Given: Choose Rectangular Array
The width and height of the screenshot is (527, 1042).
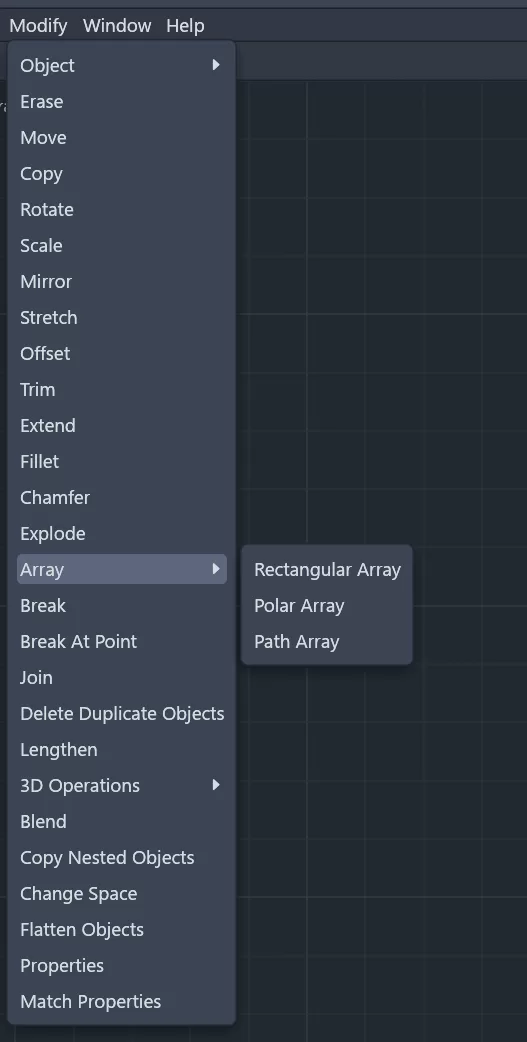Looking at the screenshot, I should click(x=327, y=570).
